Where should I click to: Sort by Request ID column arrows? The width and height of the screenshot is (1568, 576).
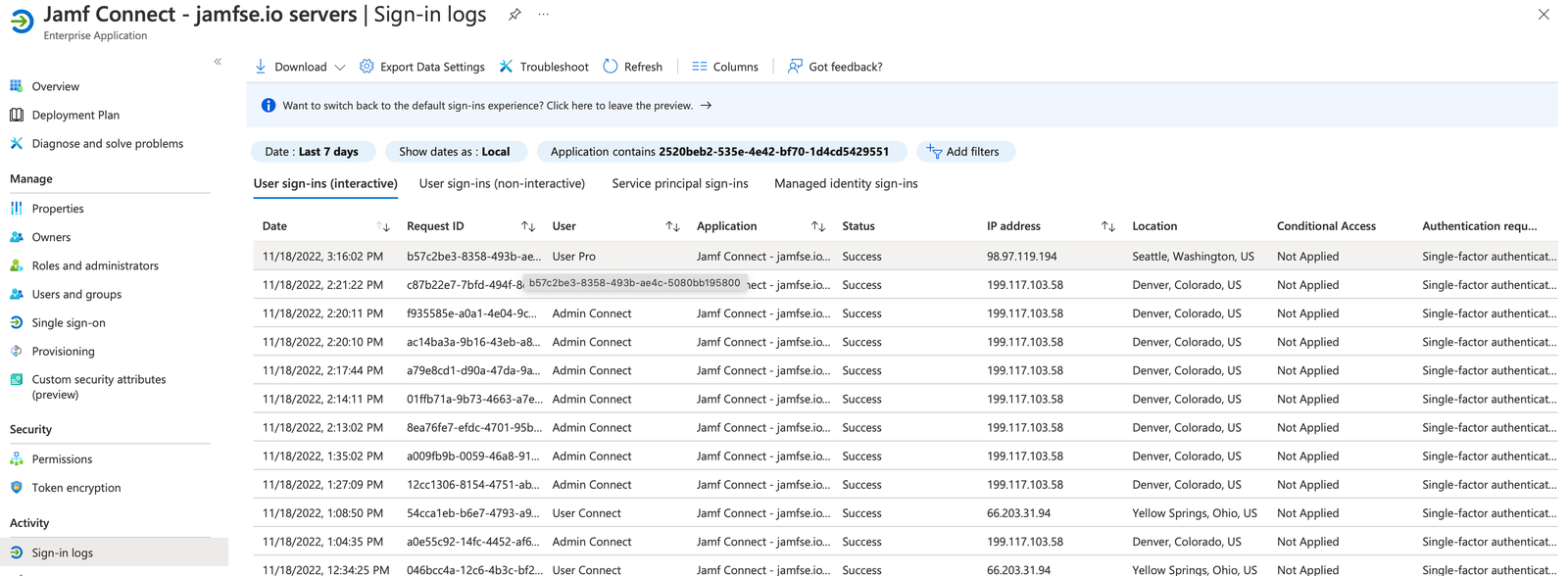528,226
